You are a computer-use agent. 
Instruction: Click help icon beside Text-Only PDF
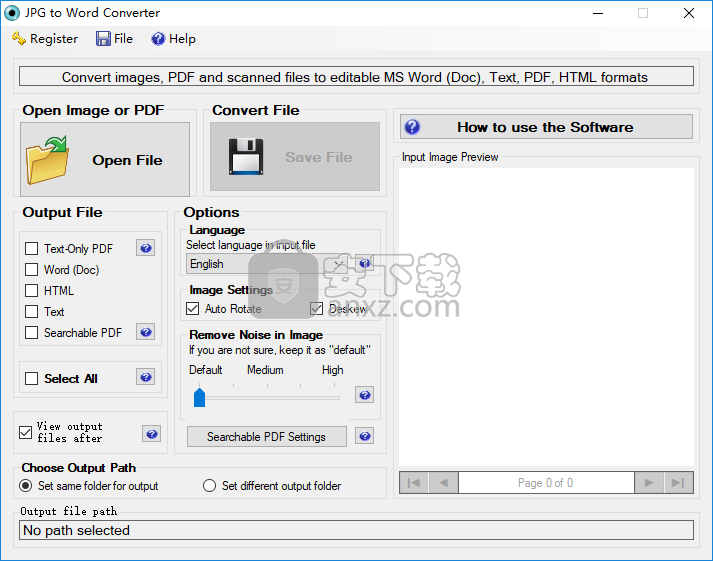click(146, 248)
